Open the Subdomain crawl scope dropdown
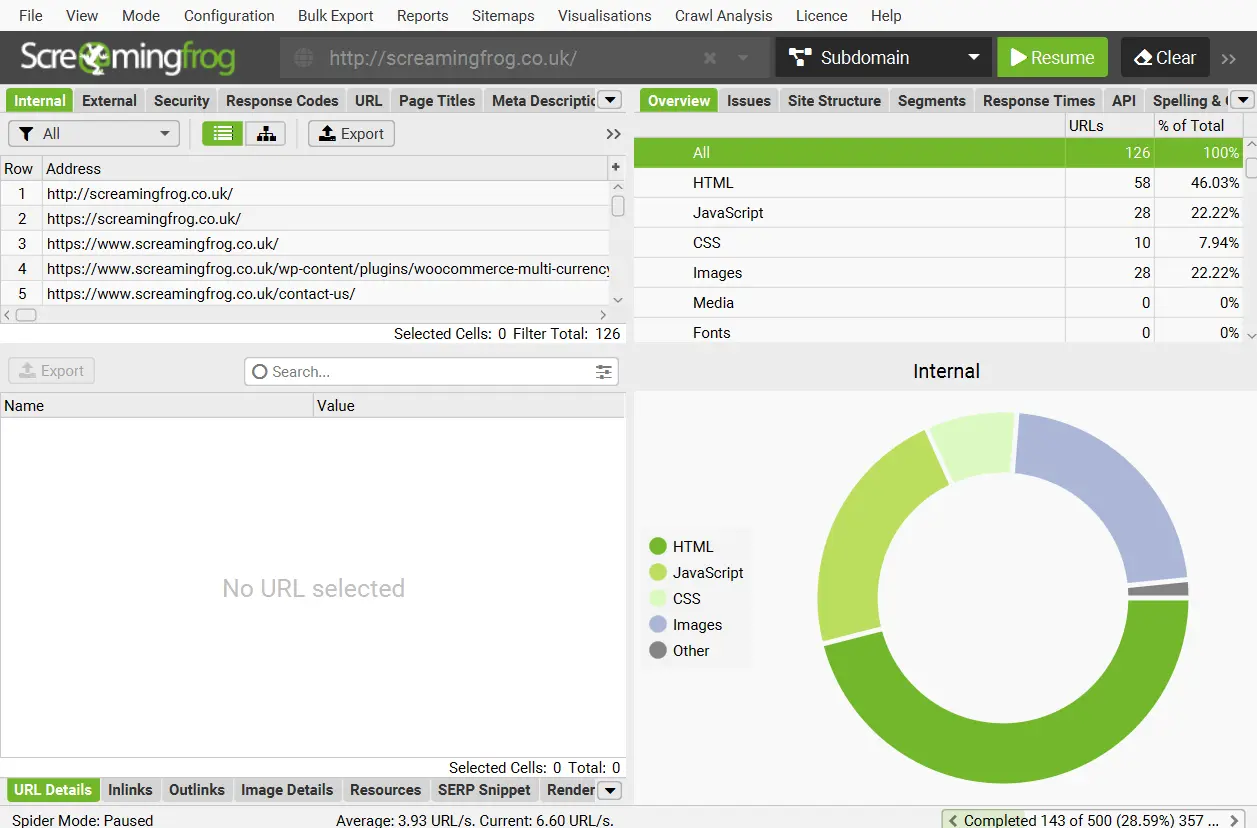 (x=883, y=58)
